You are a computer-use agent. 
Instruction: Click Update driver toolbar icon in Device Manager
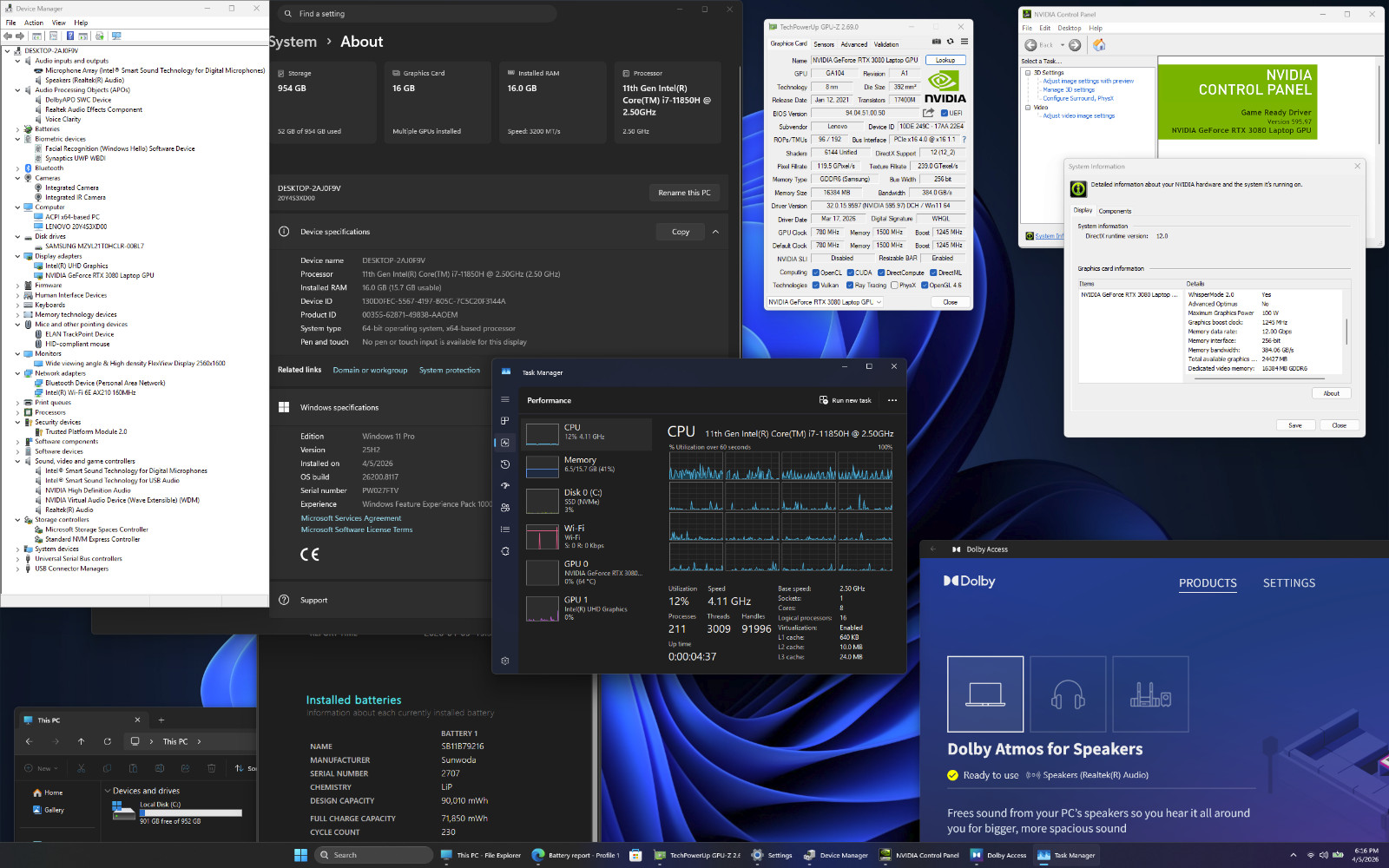point(100,36)
